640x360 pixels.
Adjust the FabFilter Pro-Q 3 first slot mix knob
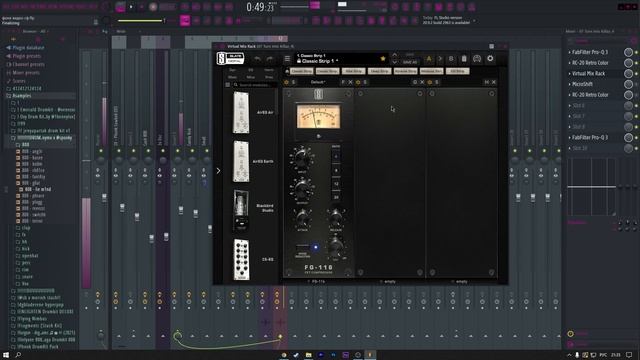(628, 52)
